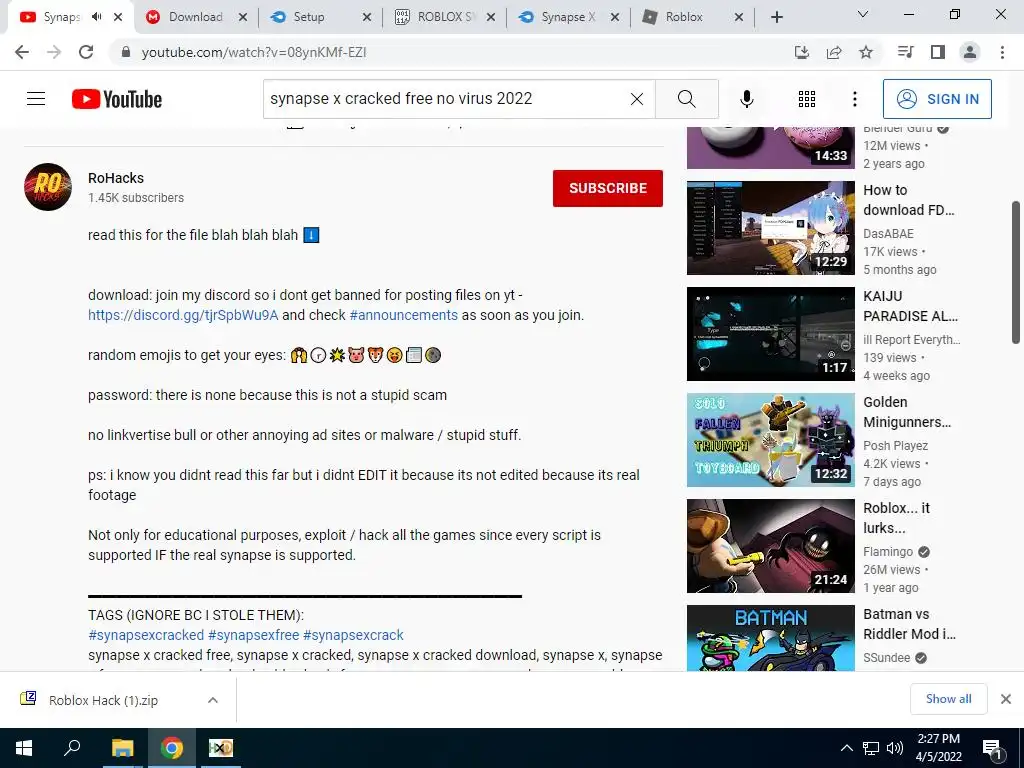
Task: Click the Chrome taskbar icon
Action: tap(172, 748)
